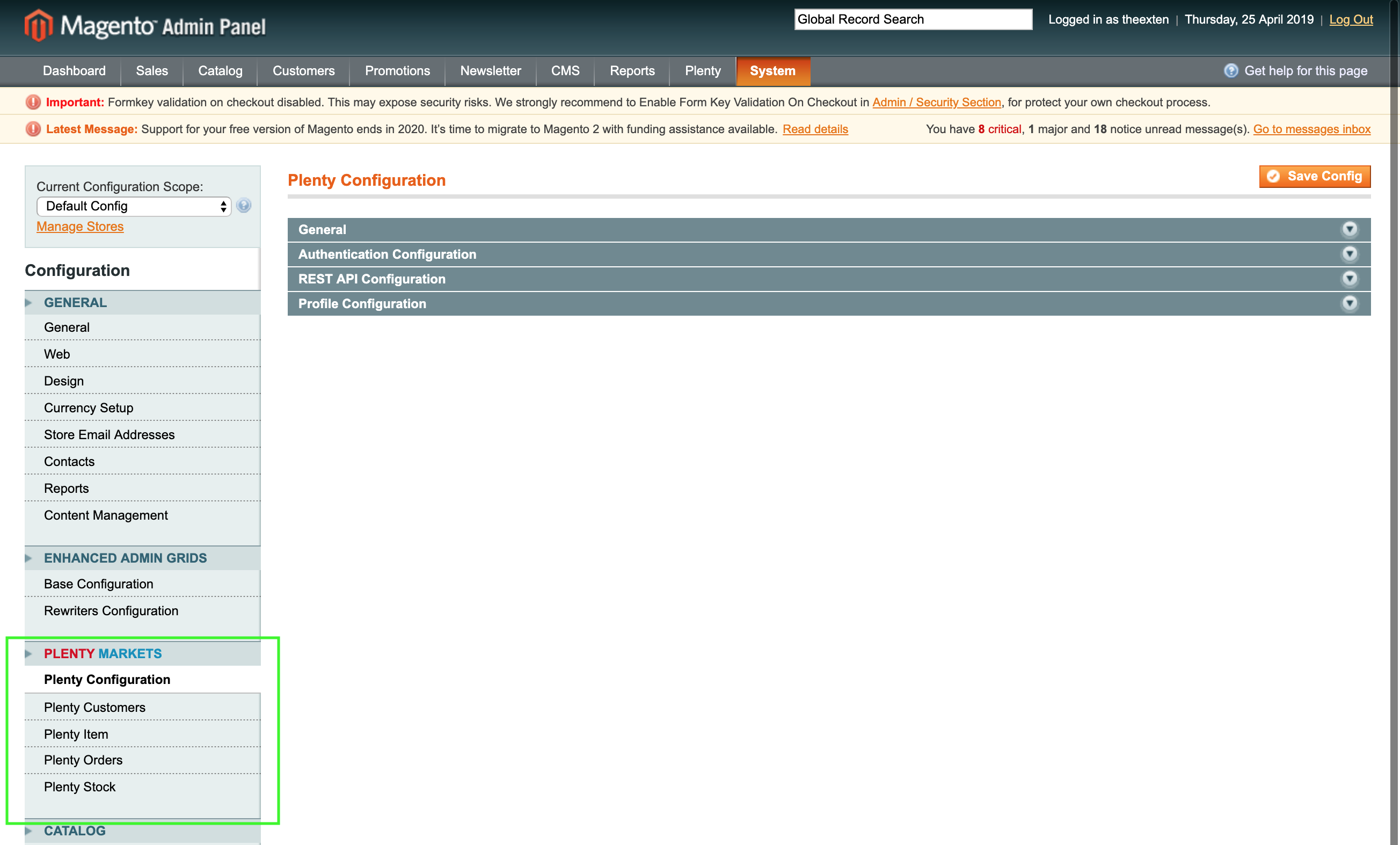Viewport: 1400px width, 845px height.
Task: Select Content Management item
Action: click(143, 515)
